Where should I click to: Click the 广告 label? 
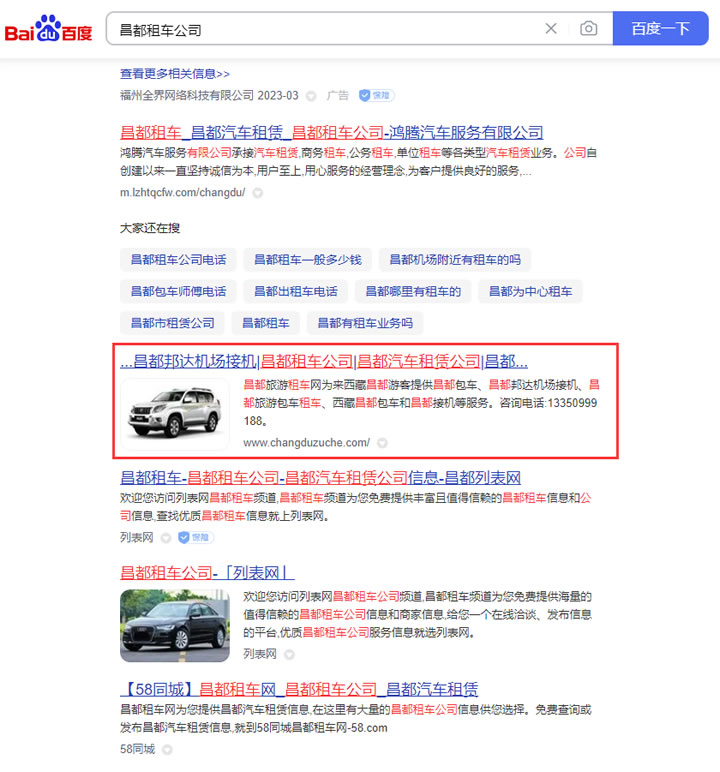click(x=337, y=96)
